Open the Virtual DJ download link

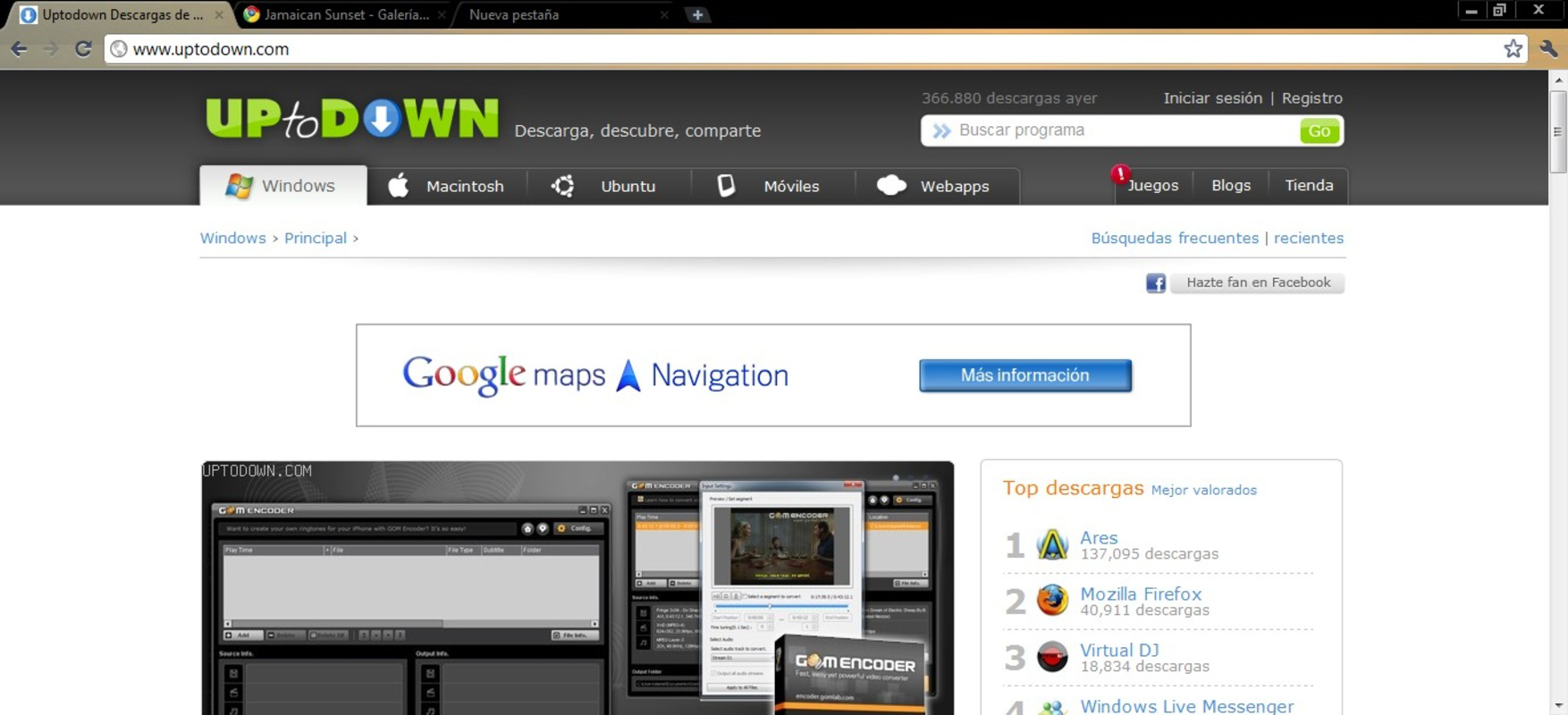1119,651
